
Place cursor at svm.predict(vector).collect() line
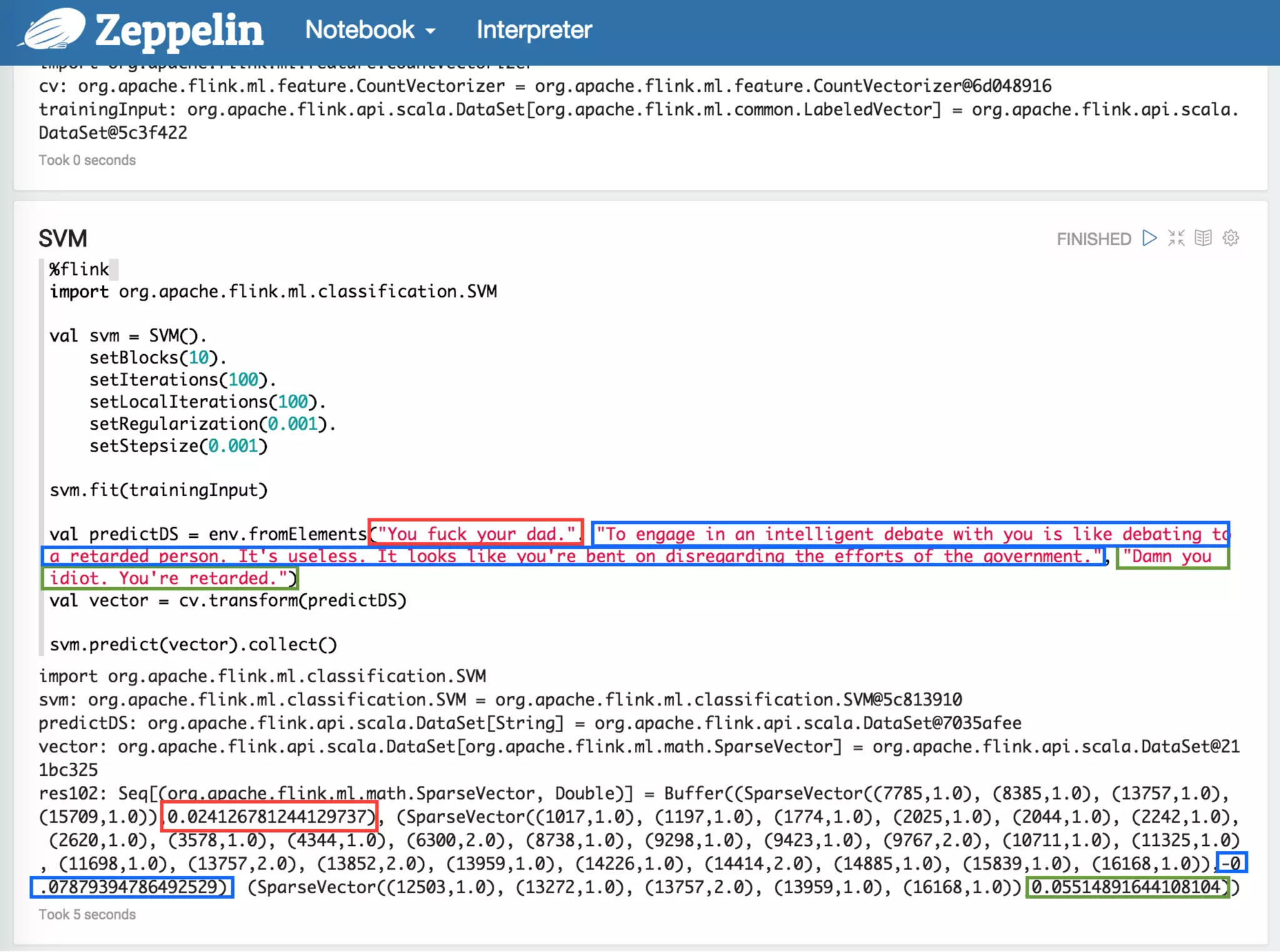[193, 645]
